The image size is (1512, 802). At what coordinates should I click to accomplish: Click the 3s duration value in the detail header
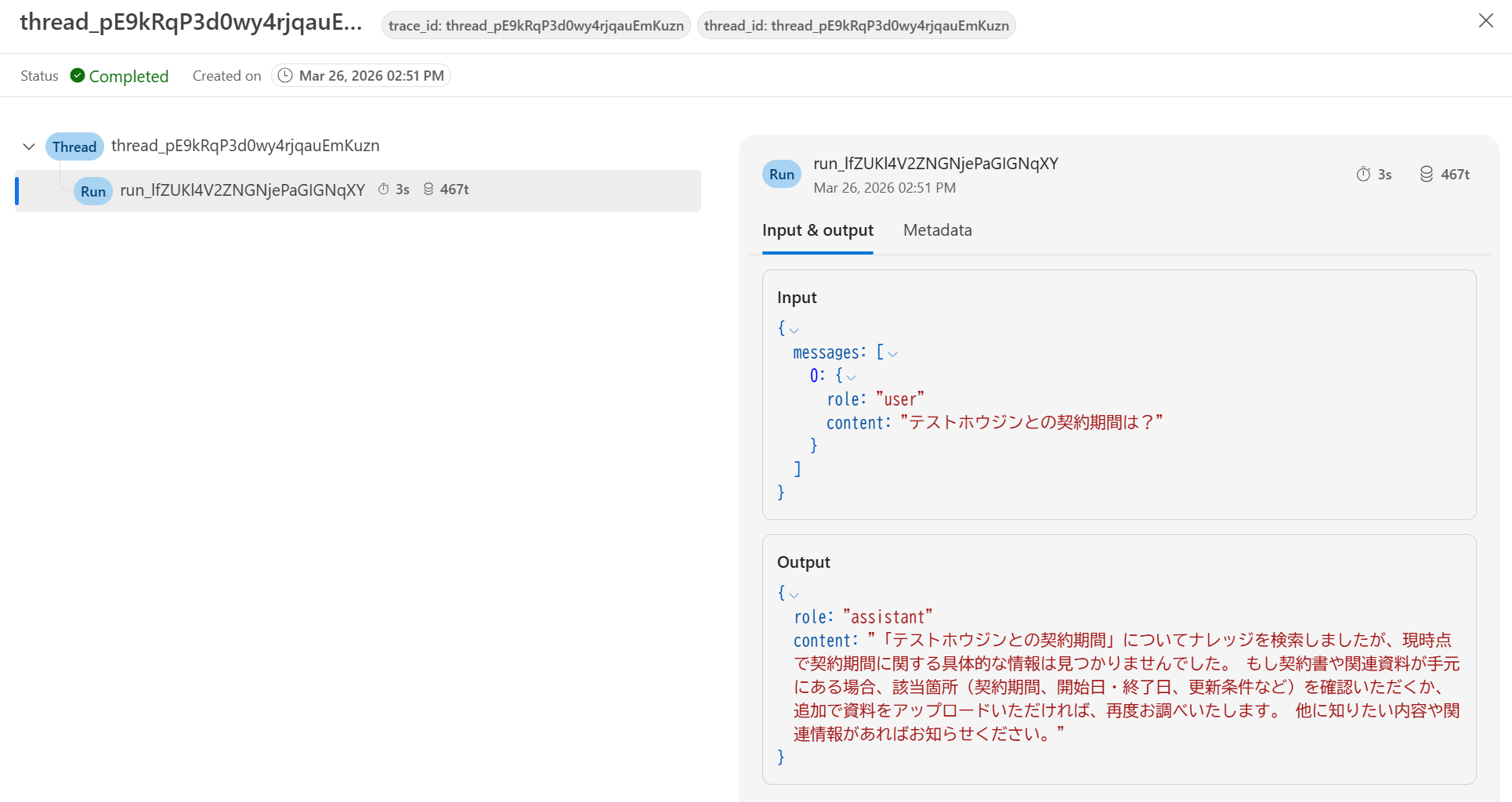pos(1384,175)
